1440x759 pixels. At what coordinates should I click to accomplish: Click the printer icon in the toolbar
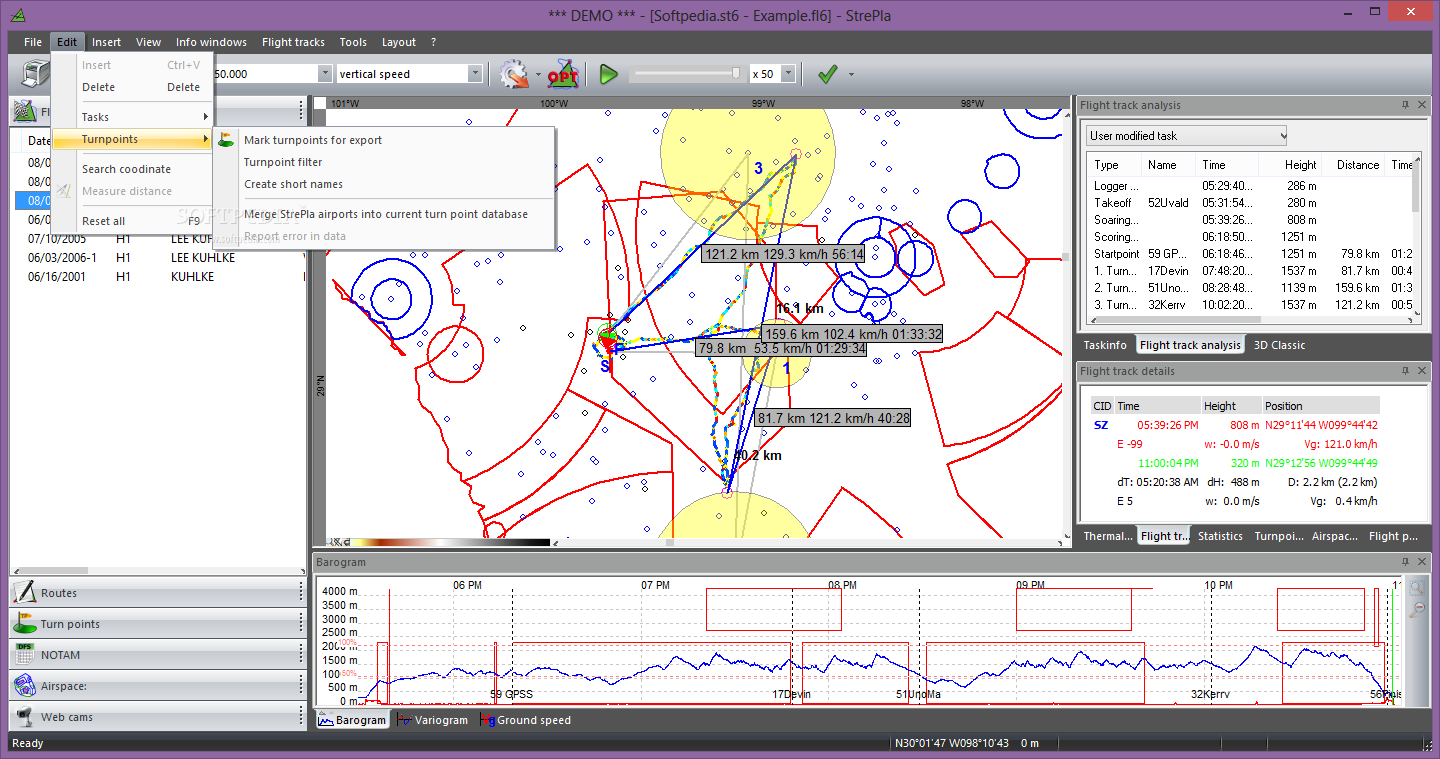pyautogui.click(x=34, y=75)
